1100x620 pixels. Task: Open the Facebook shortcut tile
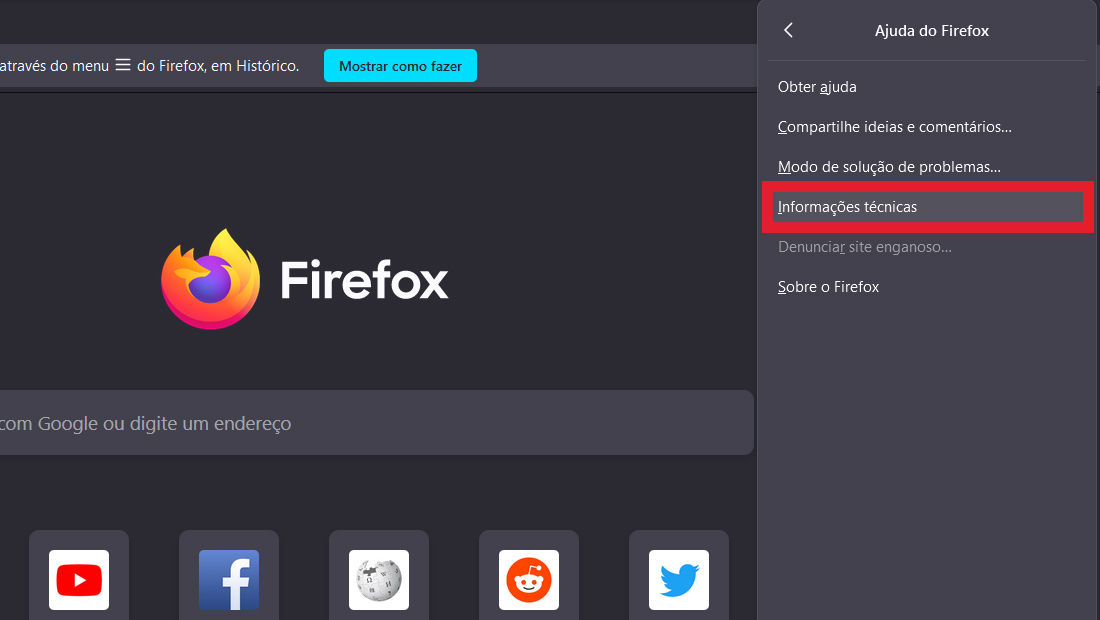pyautogui.click(x=229, y=579)
